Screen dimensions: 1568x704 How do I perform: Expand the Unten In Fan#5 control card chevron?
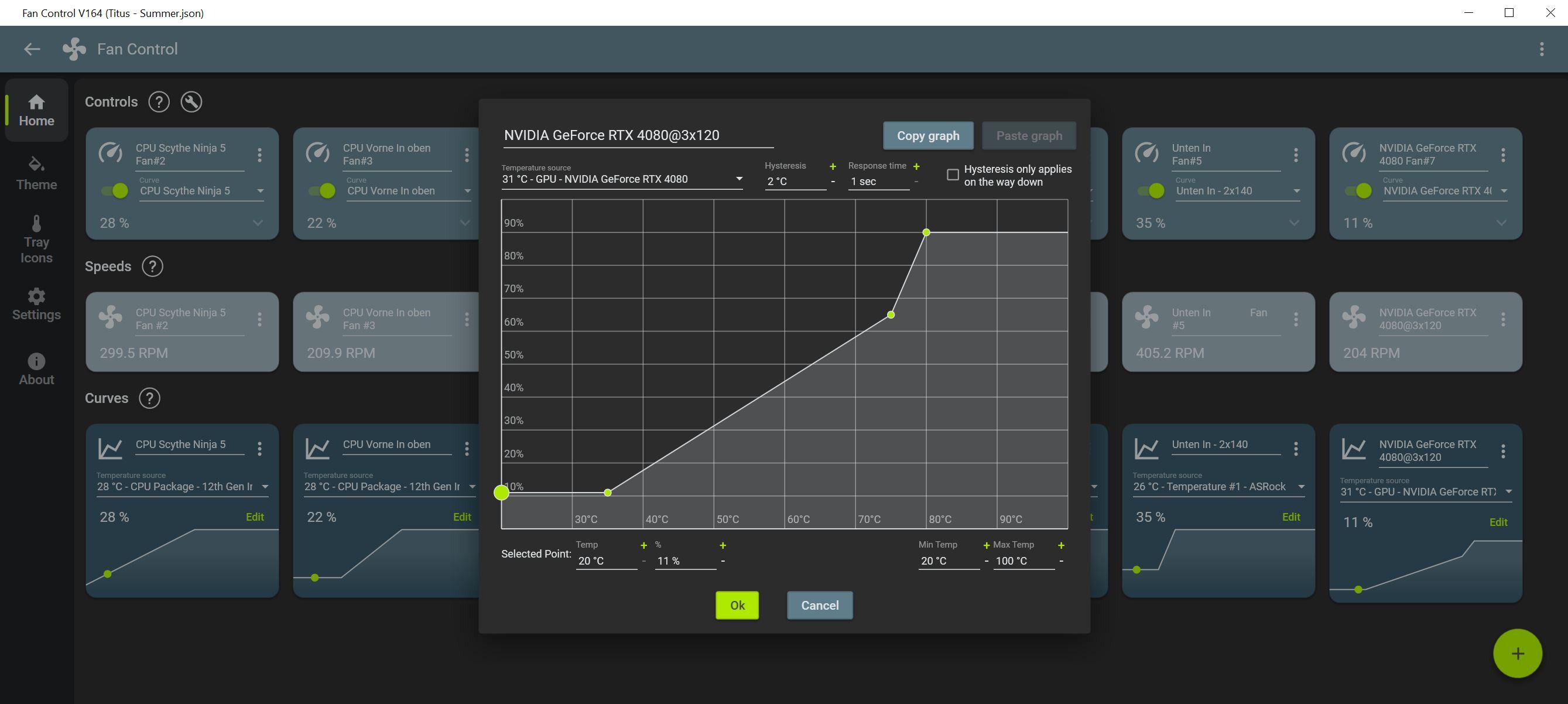point(1294,223)
